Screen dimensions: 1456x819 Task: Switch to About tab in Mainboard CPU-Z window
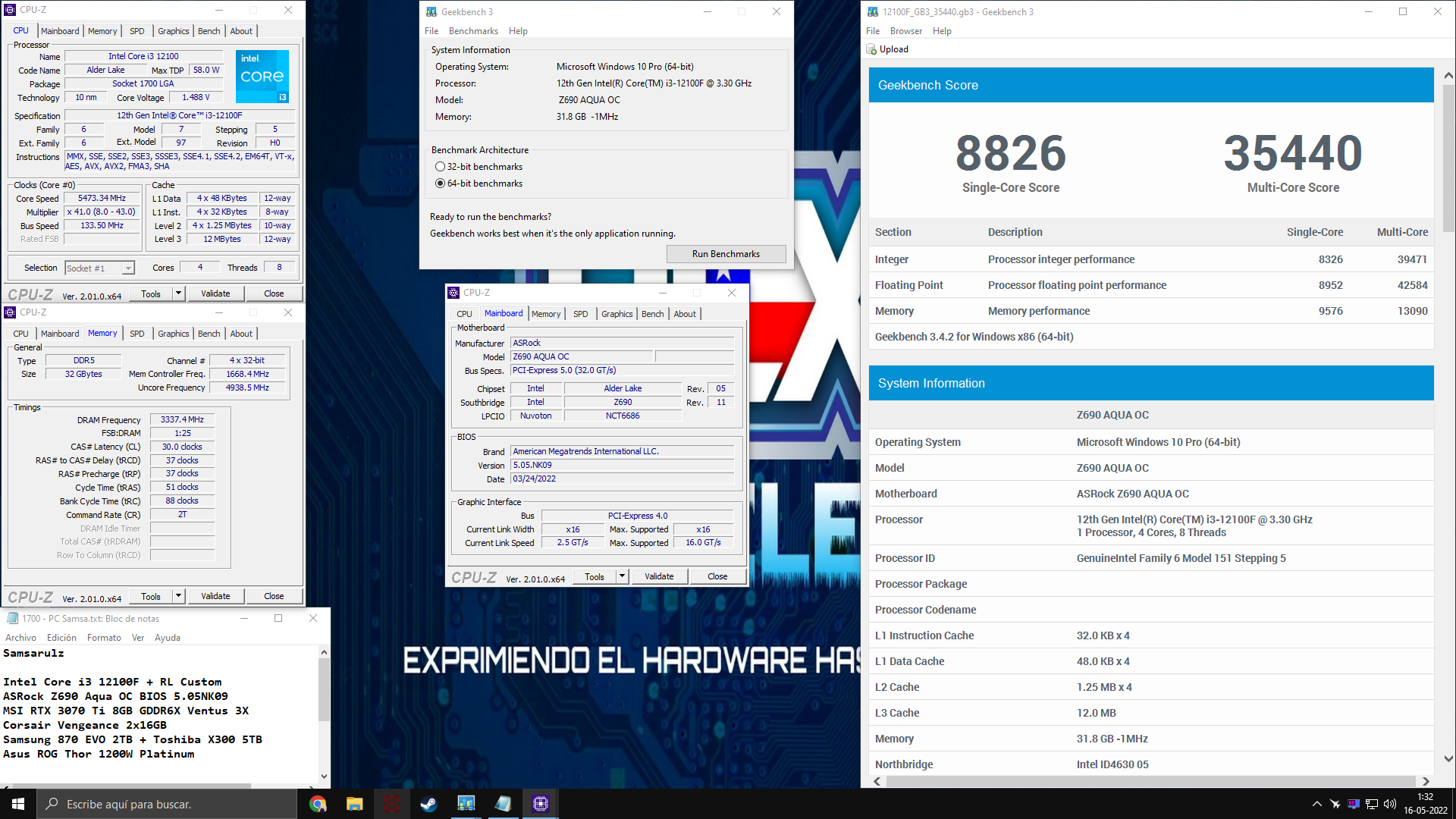click(685, 314)
